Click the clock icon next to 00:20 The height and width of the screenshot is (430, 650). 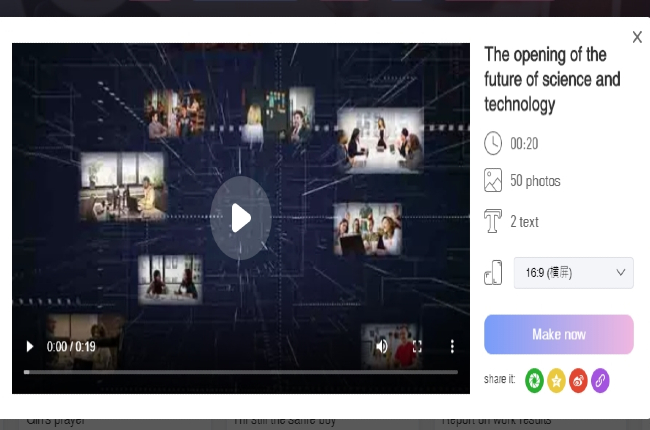coord(493,143)
